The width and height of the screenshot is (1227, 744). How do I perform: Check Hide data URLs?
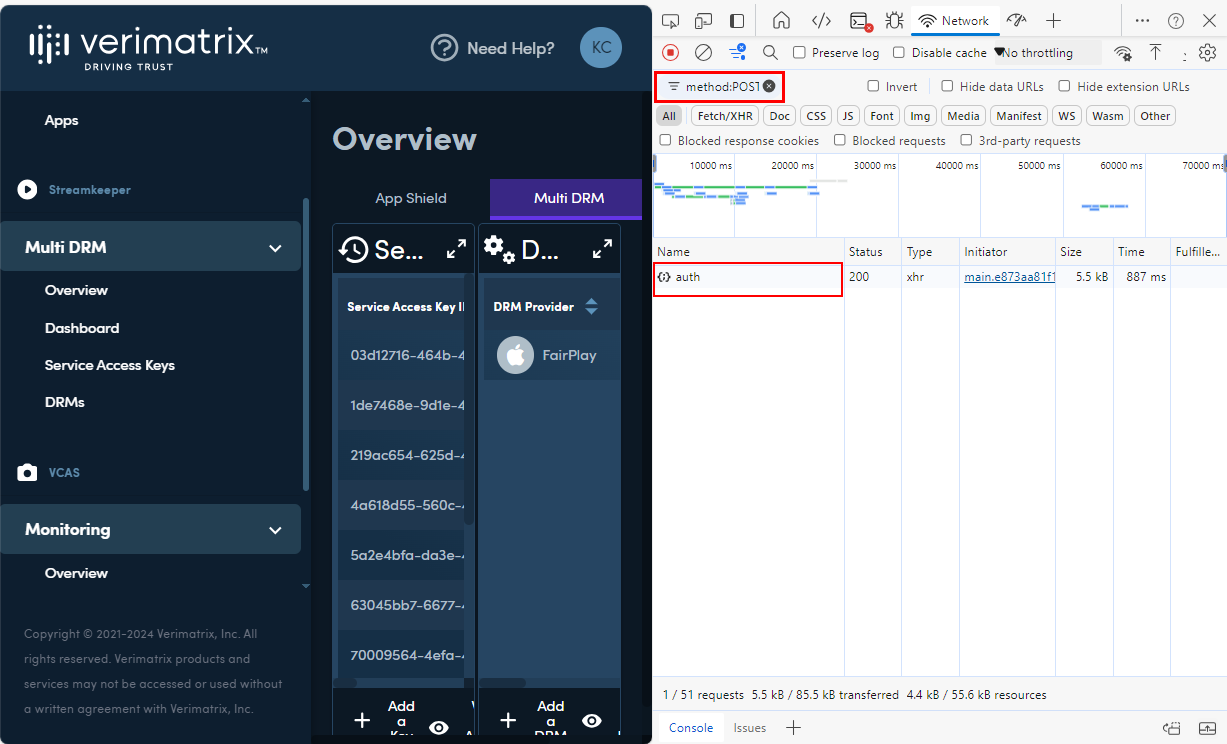coord(947,86)
